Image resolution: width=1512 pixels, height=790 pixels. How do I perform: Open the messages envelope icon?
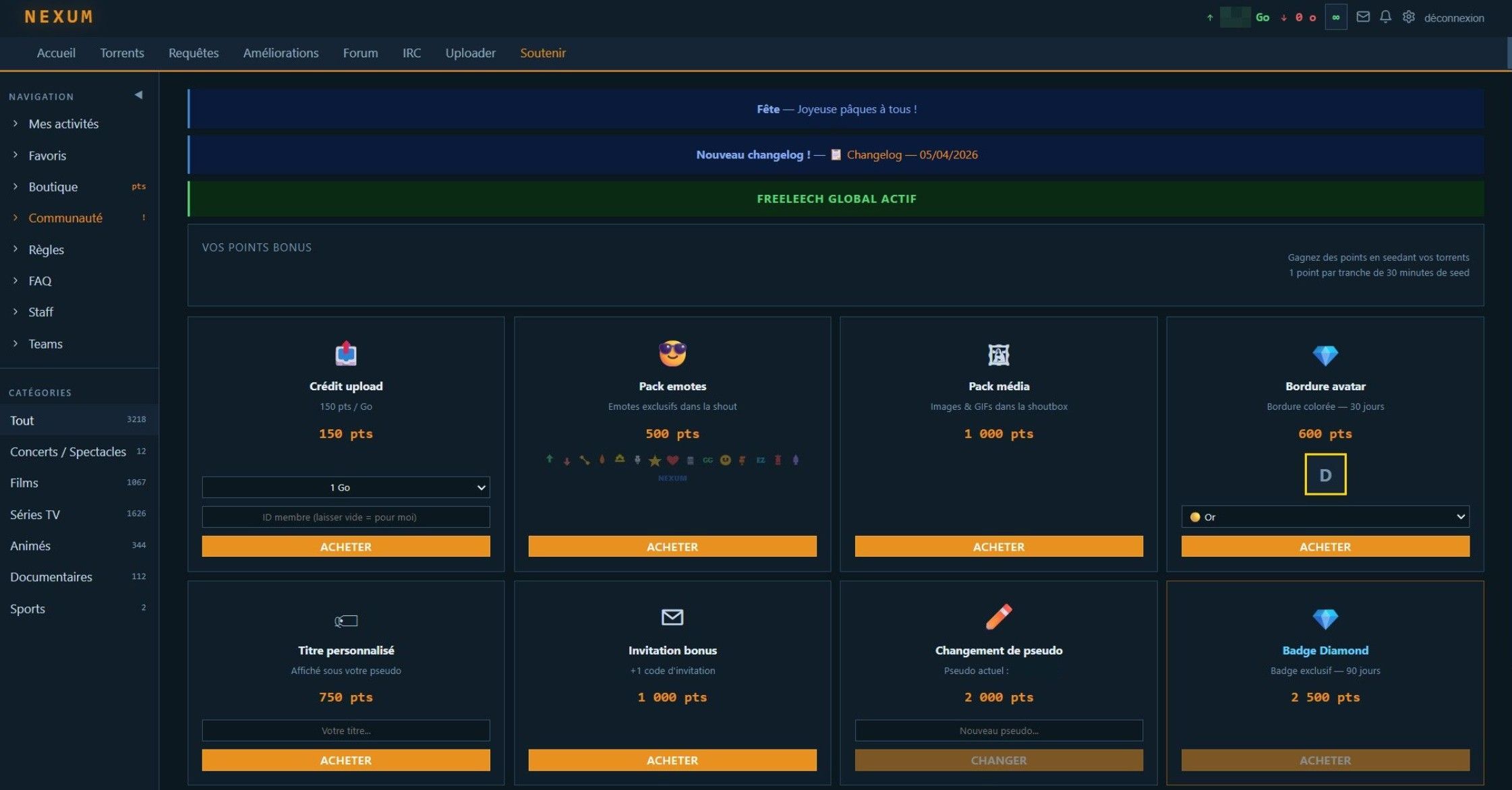(x=1362, y=17)
